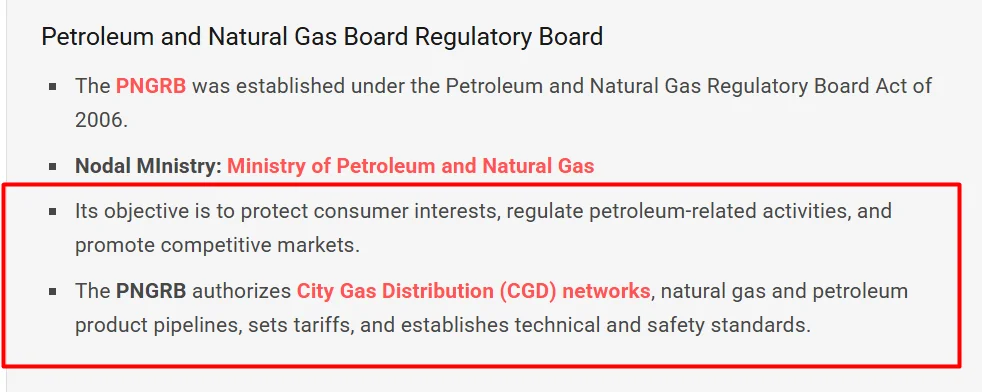This screenshot has width=982, height=392.
Task: Follow the City Gas Distribution (CGD) networks link
Action: (473, 291)
